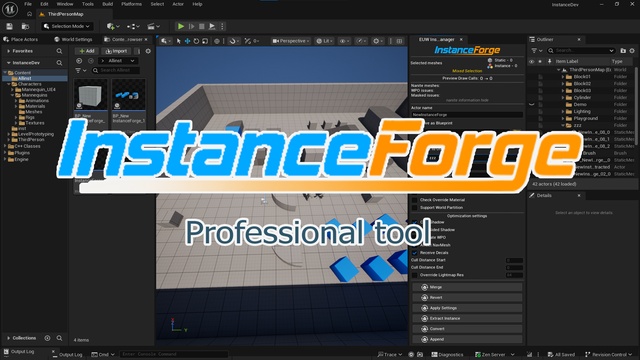The height and width of the screenshot is (360, 640).
Task: Enable Support World Partition checkbox
Action: [x=415, y=207]
